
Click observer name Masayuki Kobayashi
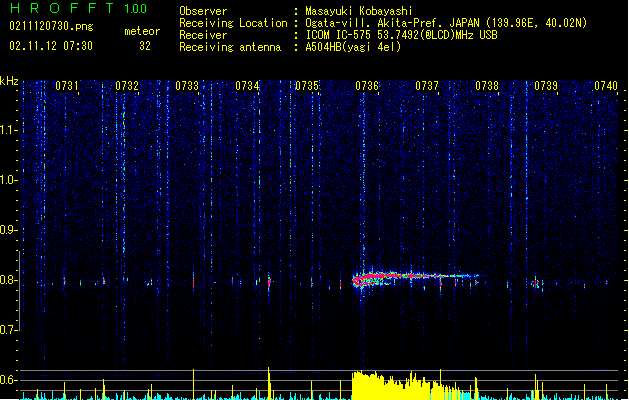(359, 11)
